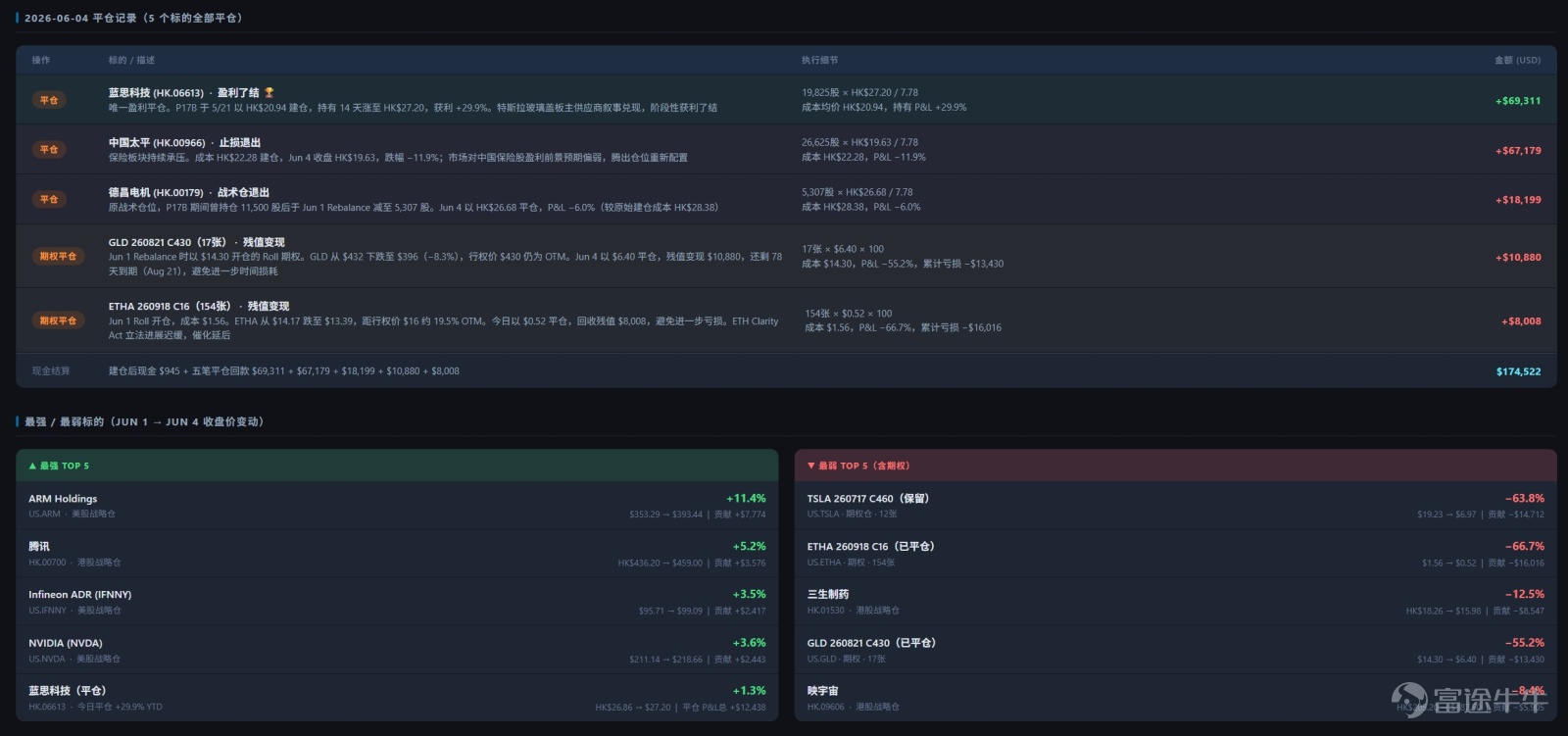
Task: Select the ARM Holdings row name
Action: pyautogui.click(x=63, y=499)
